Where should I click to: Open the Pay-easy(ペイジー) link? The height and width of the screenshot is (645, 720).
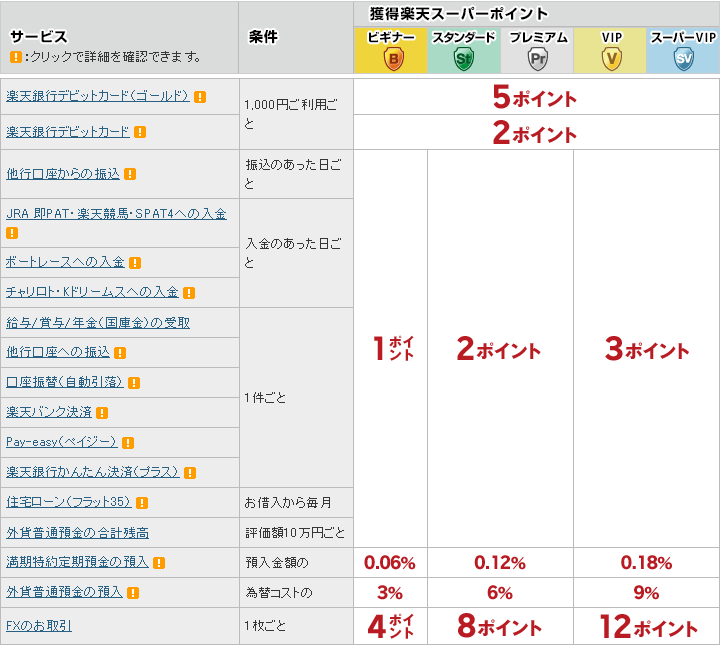point(62,442)
